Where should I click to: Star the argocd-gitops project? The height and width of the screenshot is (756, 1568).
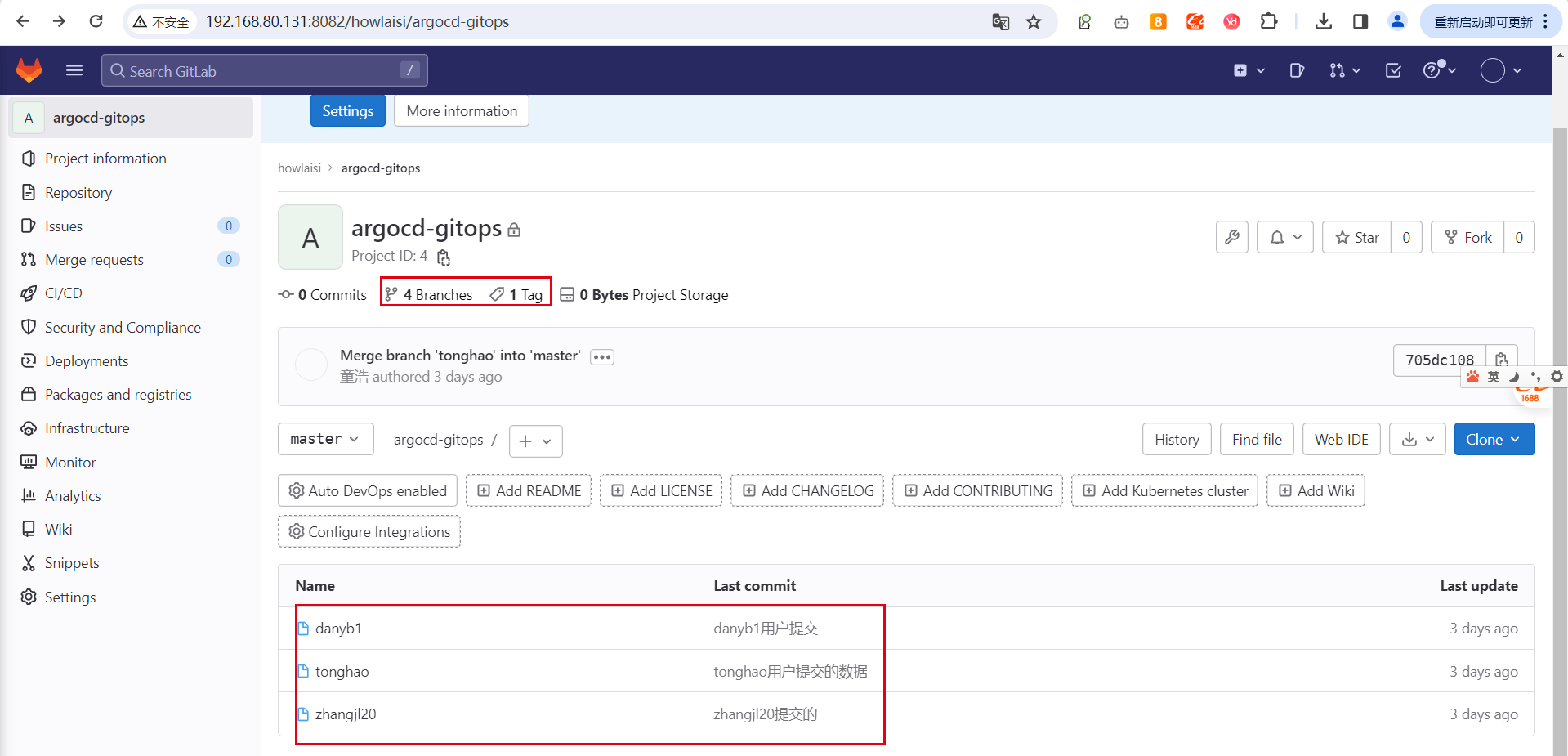(1357, 237)
